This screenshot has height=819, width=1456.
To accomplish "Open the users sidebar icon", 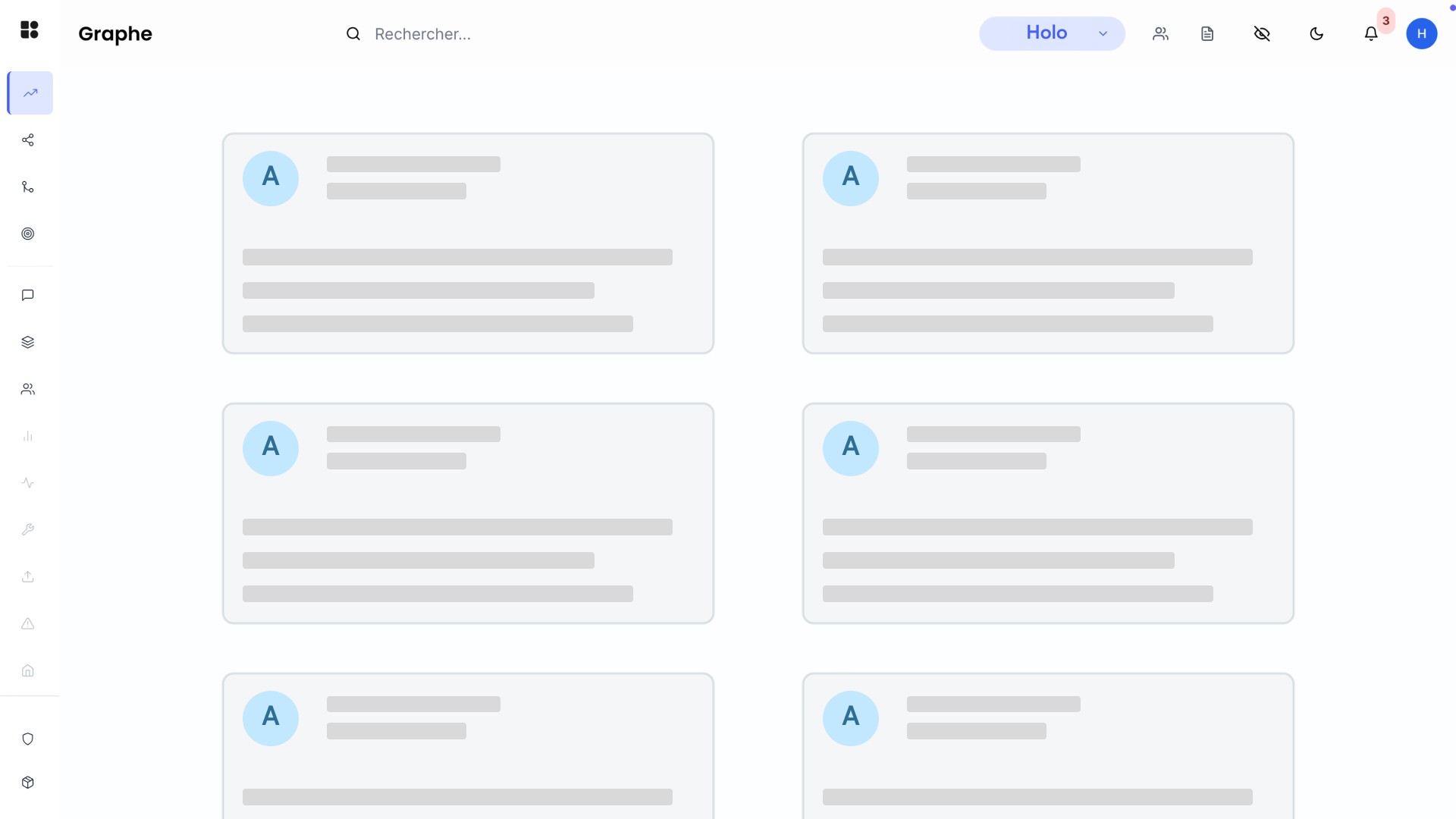I will (28, 389).
